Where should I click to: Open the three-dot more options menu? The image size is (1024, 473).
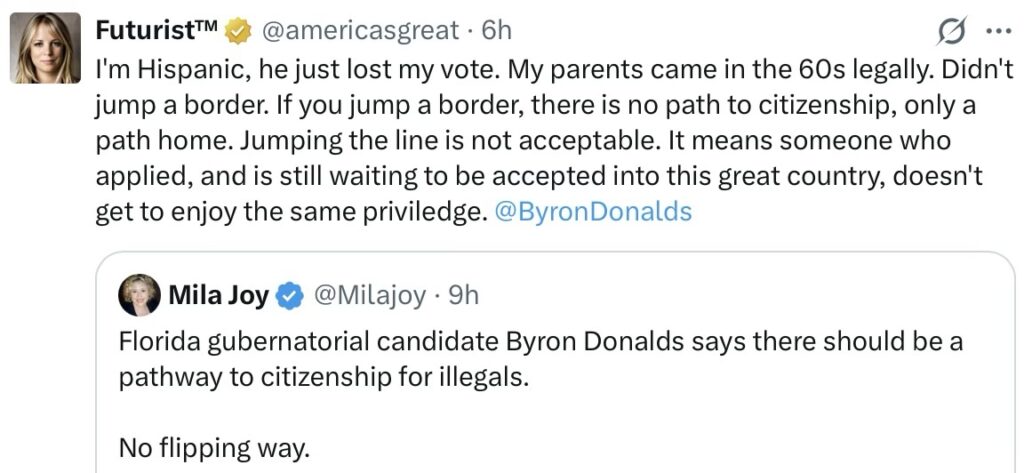tap(998, 31)
